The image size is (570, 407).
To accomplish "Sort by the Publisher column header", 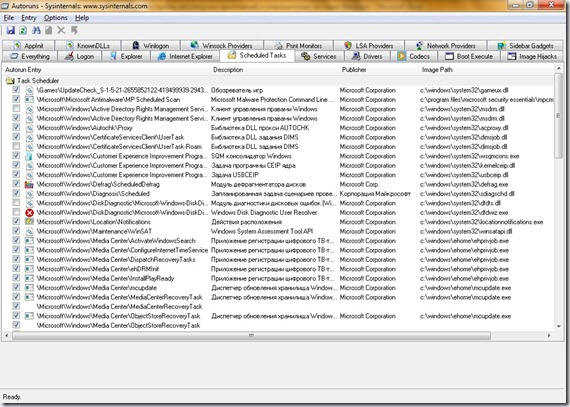I will [x=379, y=70].
